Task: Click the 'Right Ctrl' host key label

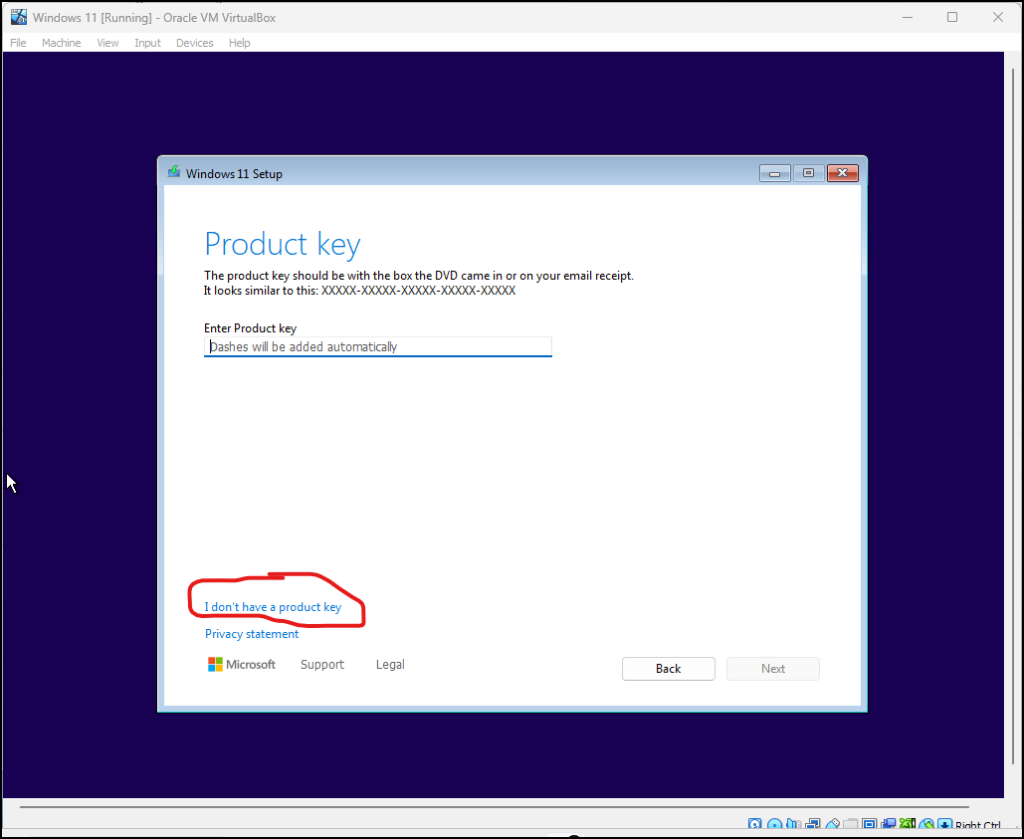Action: coord(978,826)
